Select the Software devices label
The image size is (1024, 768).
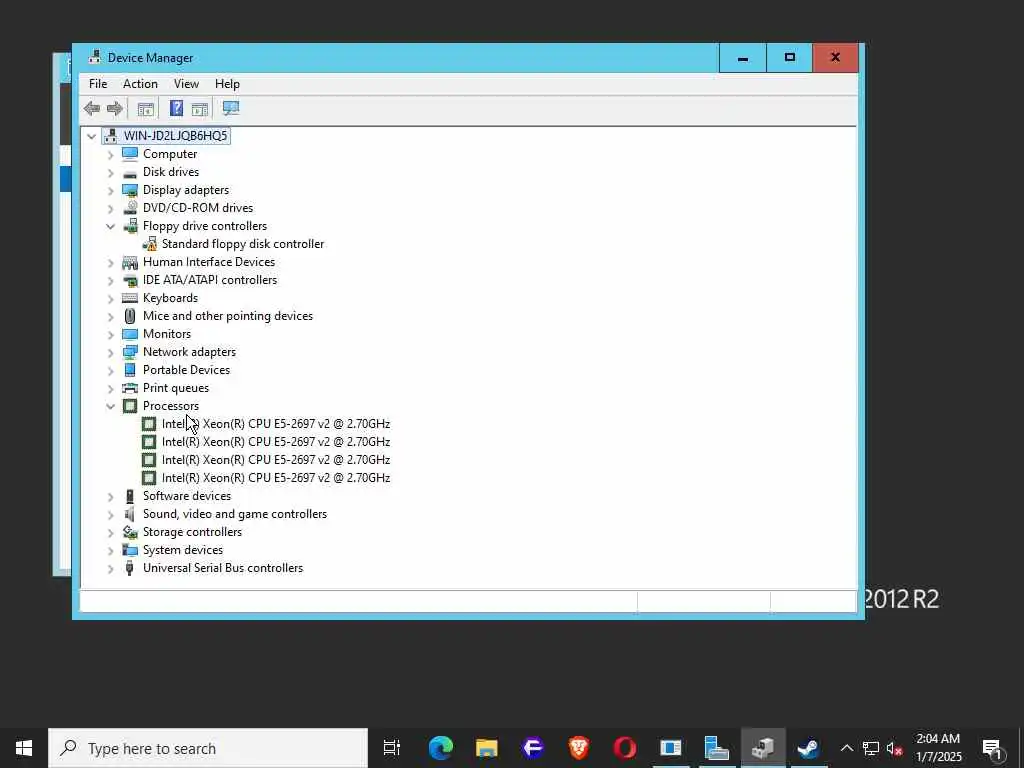point(187,496)
